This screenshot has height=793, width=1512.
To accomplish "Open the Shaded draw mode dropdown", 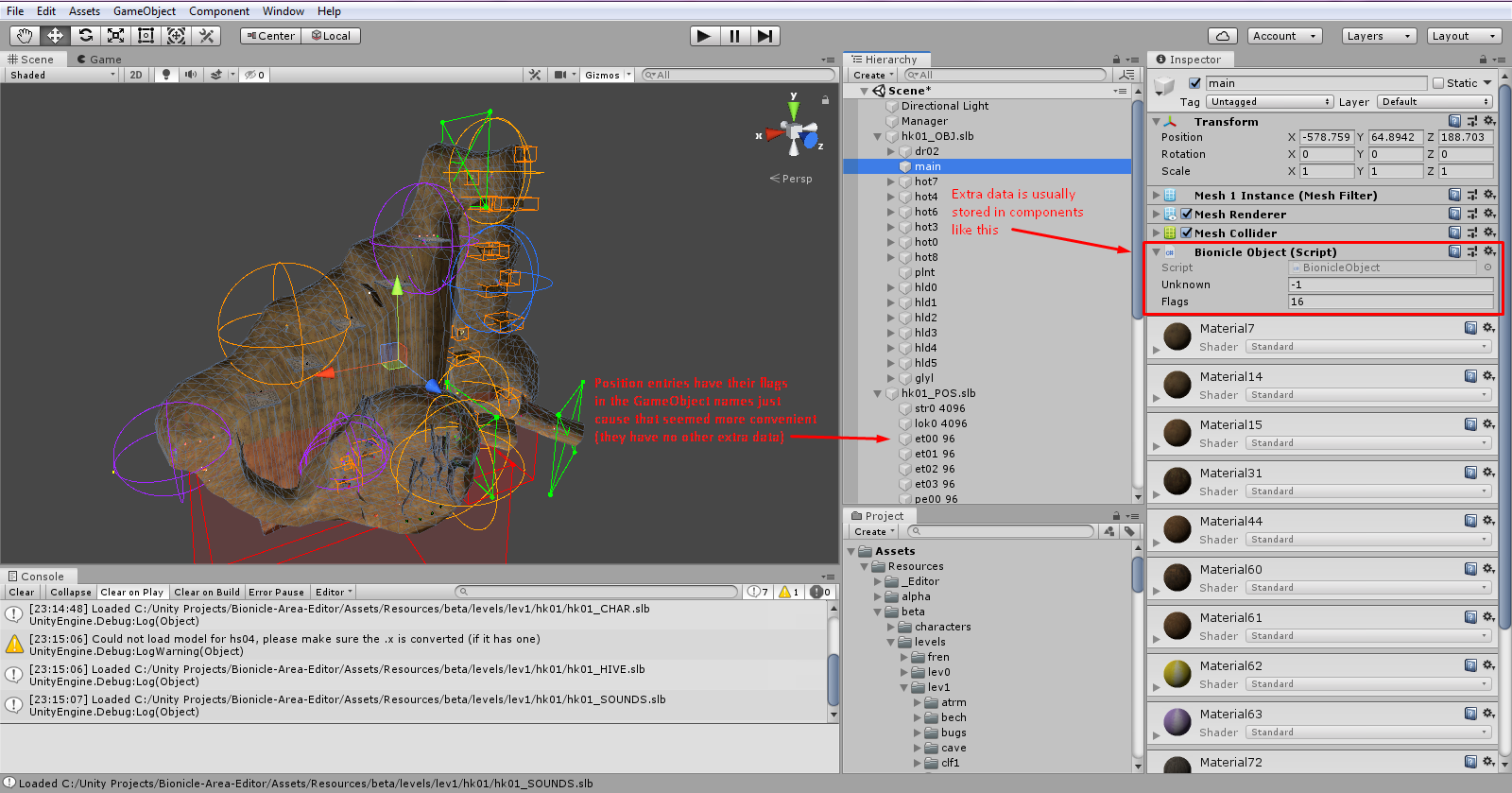I will tap(62, 75).
